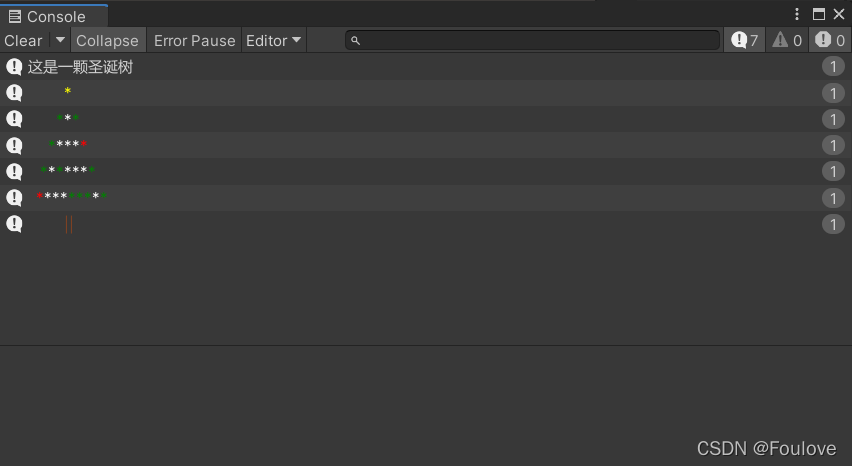
Task: Maximize the Console panel
Action: (x=818, y=14)
